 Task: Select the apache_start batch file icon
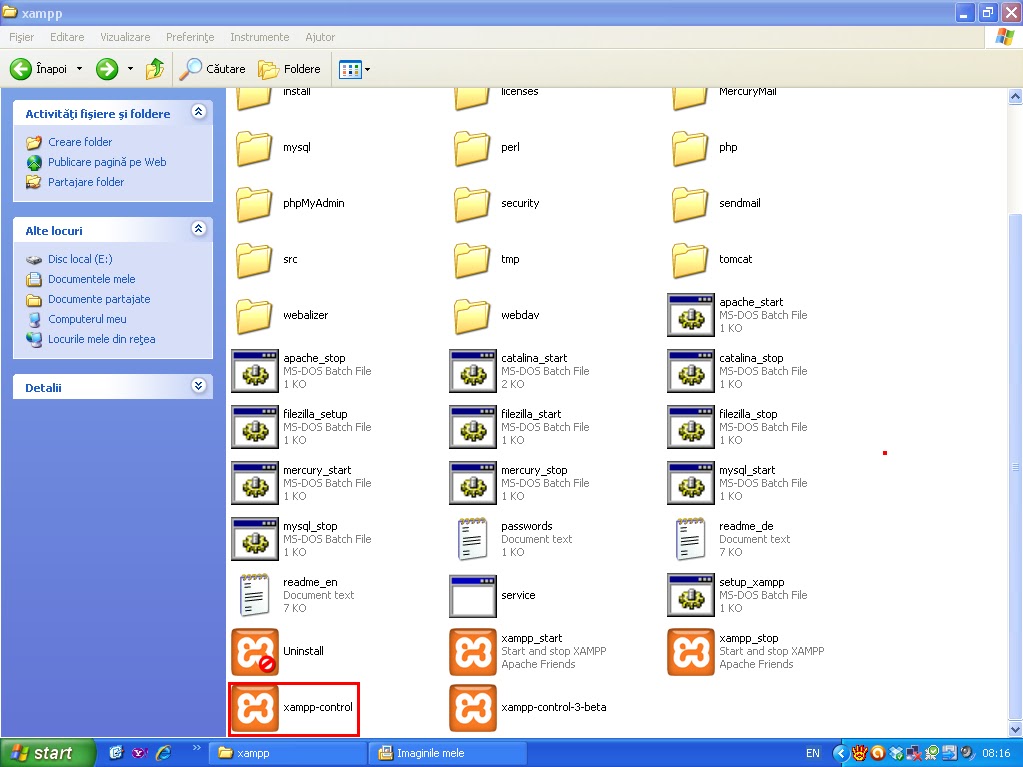(x=691, y=315)
